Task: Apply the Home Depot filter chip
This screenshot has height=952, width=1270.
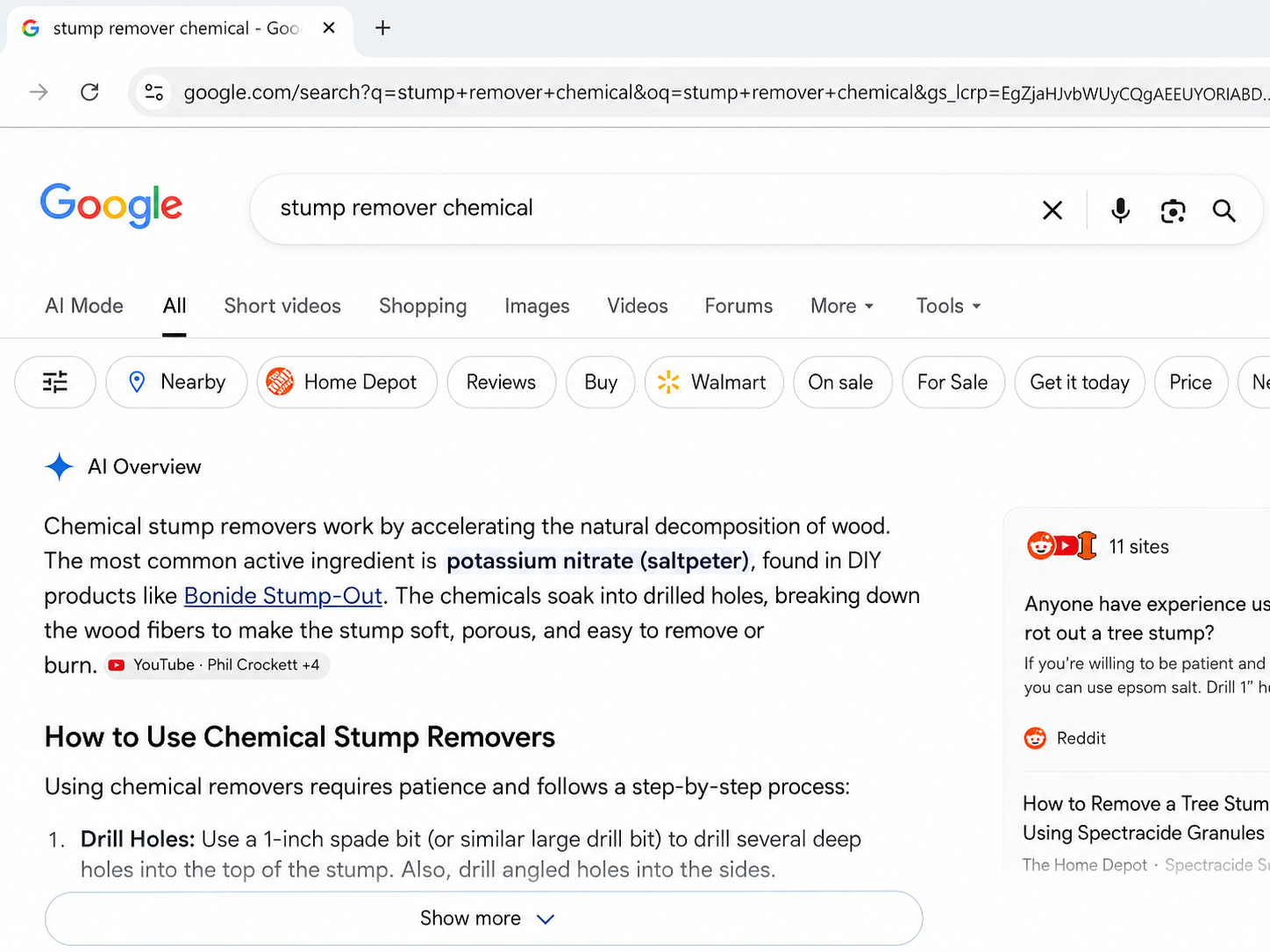Action: 347,382
